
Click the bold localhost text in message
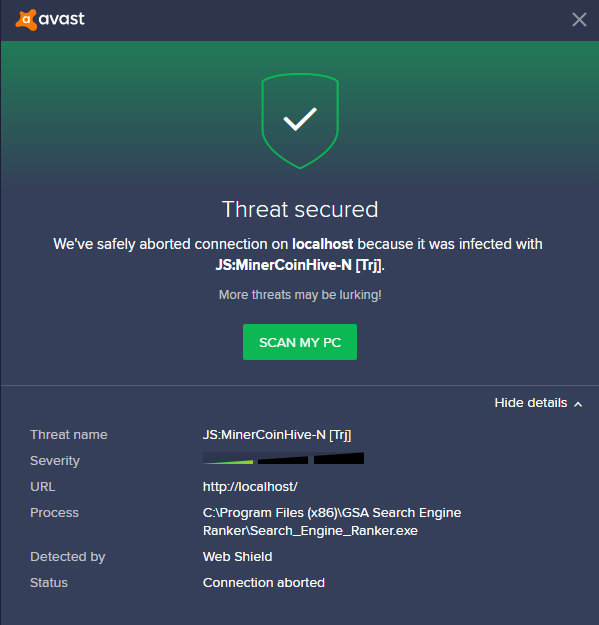(x=322, y=244)
